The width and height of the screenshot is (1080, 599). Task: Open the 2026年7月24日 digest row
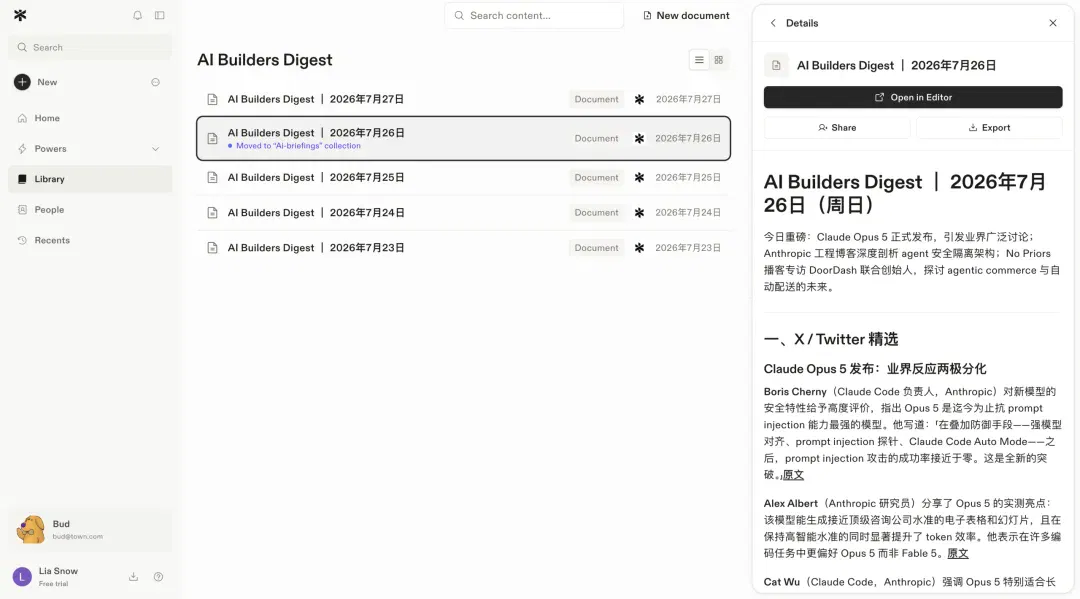(464, 213)
